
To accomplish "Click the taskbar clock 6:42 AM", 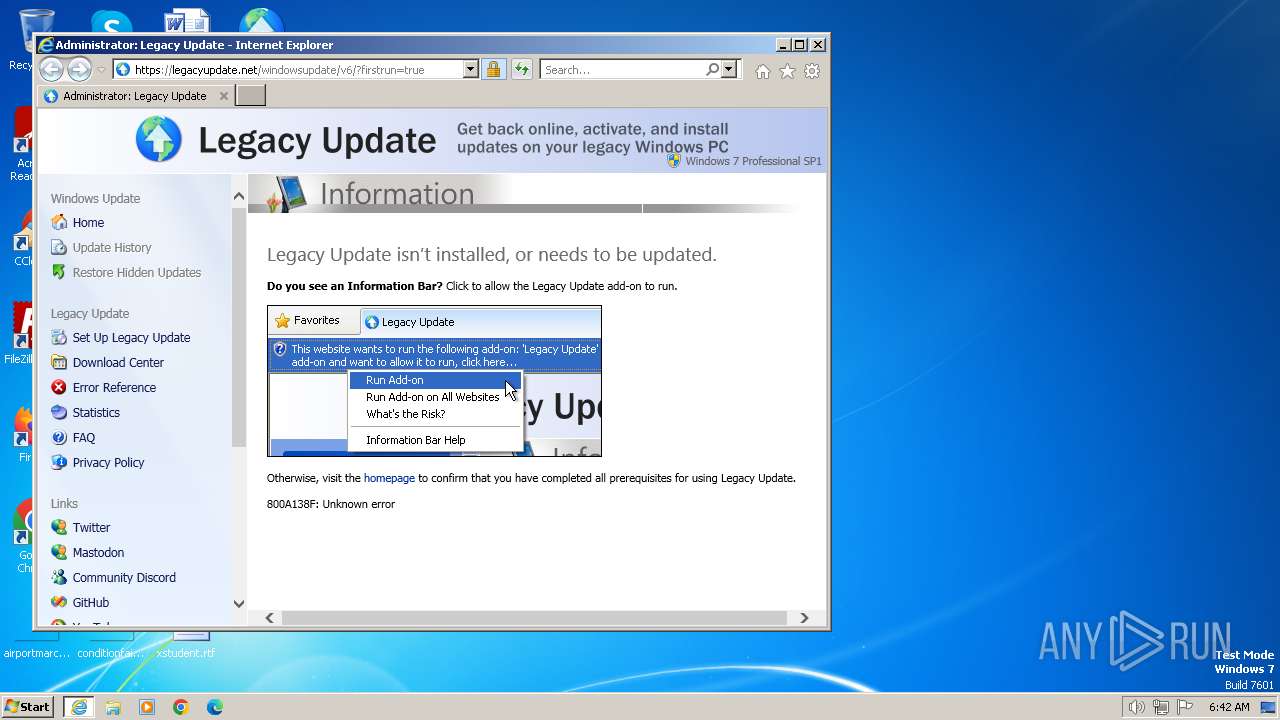I will coord(1229,707).
